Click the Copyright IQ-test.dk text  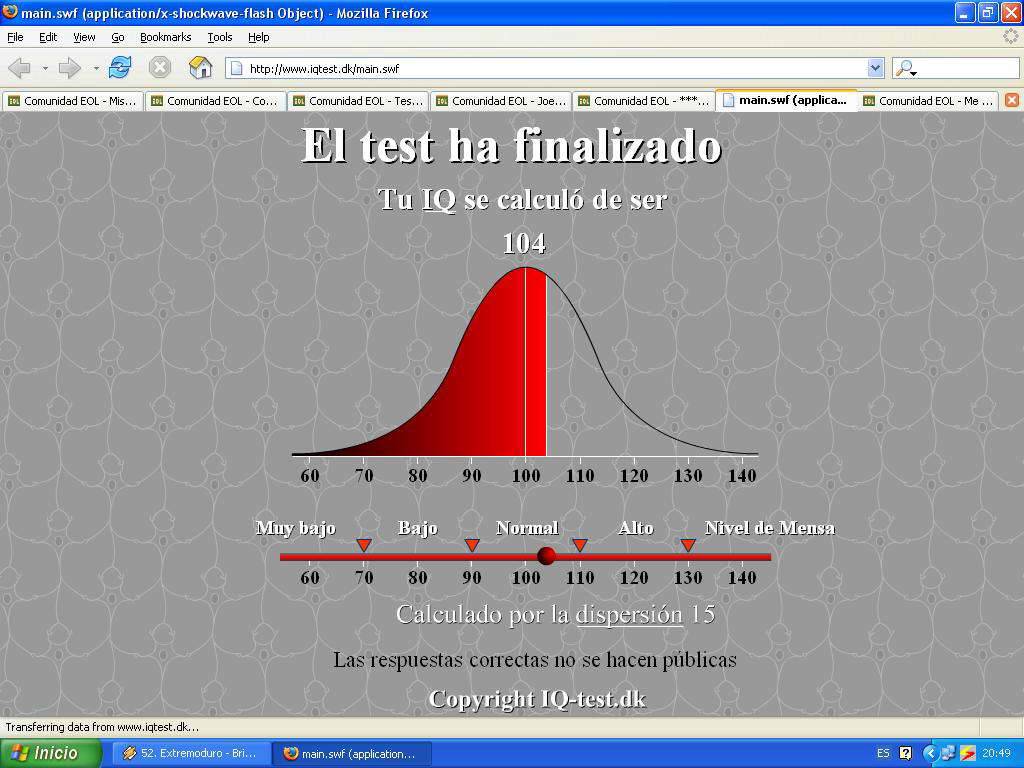tap(537, 699)
